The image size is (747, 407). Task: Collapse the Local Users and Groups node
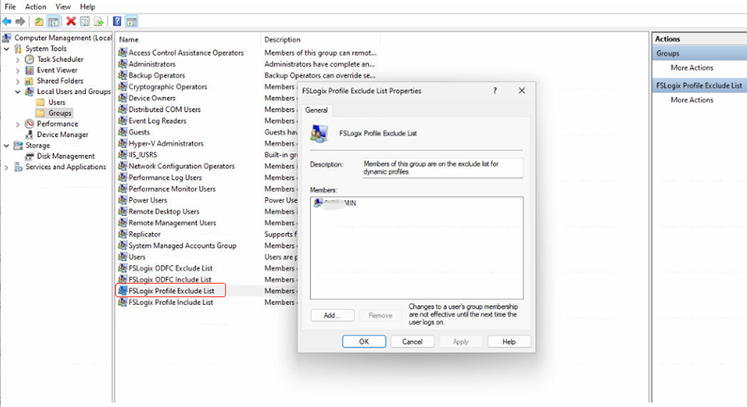click(x=18, y=92)
